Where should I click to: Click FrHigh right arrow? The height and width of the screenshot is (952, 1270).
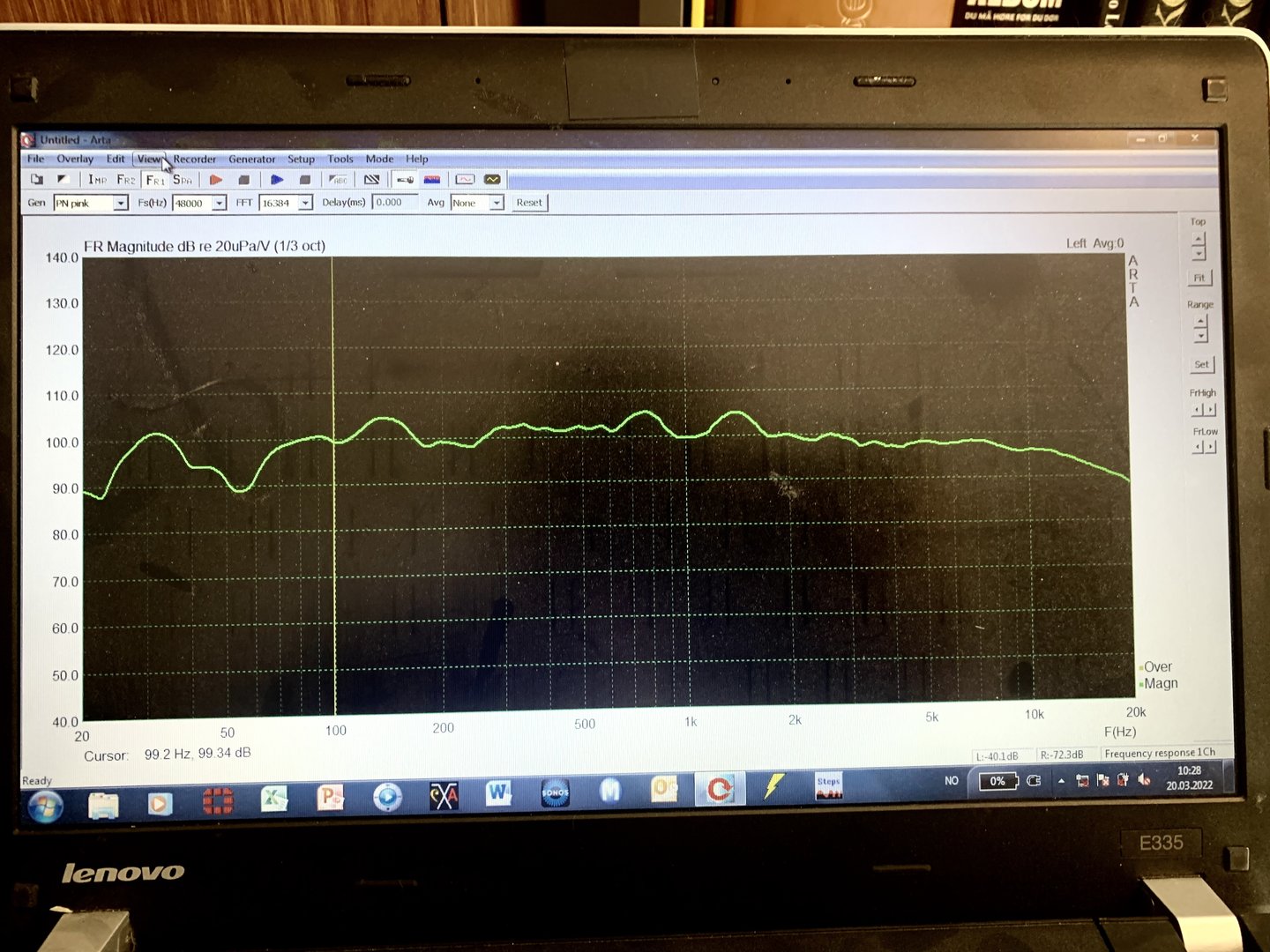point(1211,410)
